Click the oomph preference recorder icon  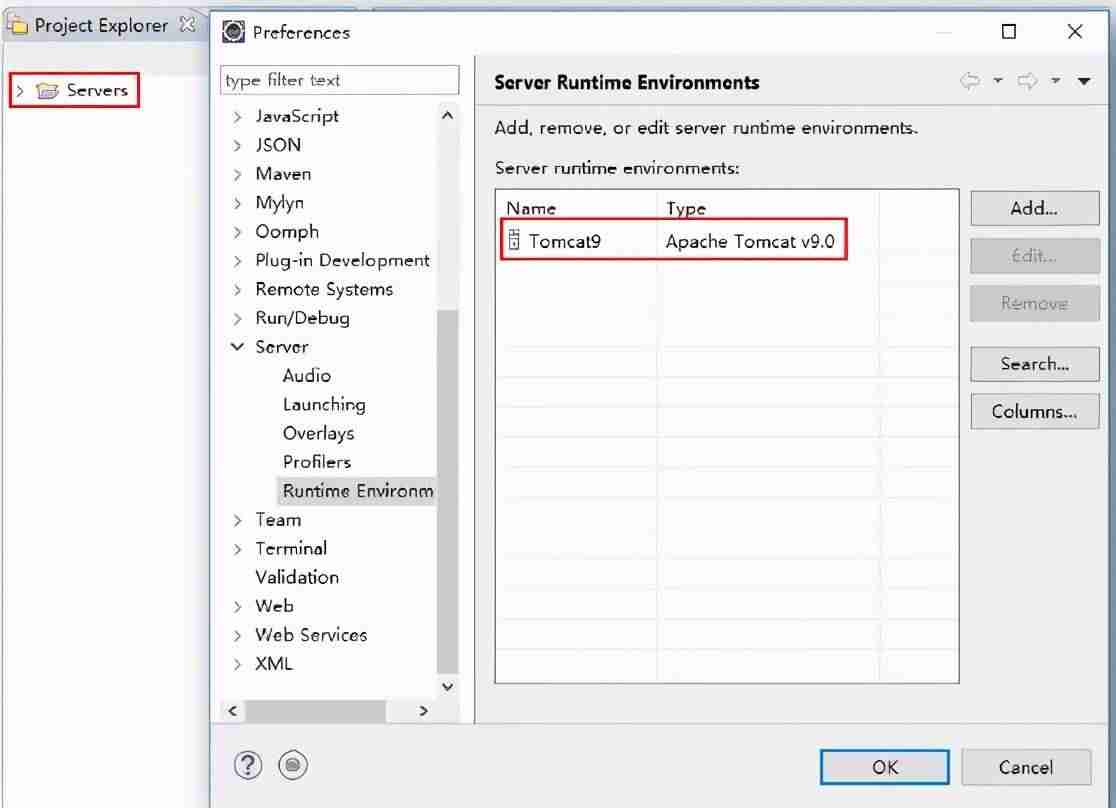293,765
